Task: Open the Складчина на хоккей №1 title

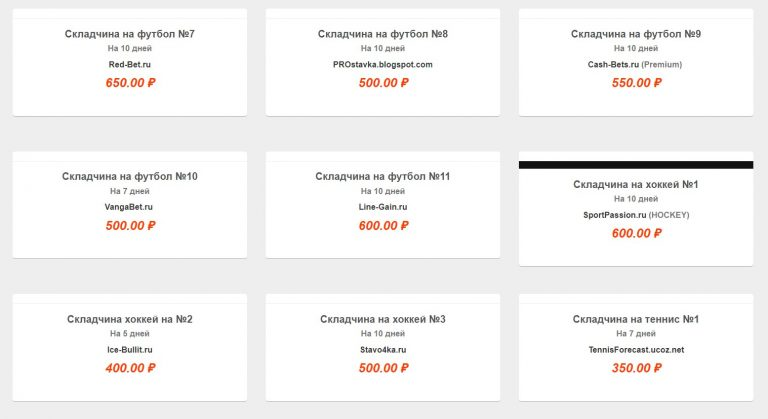Action: pos(636,184)
